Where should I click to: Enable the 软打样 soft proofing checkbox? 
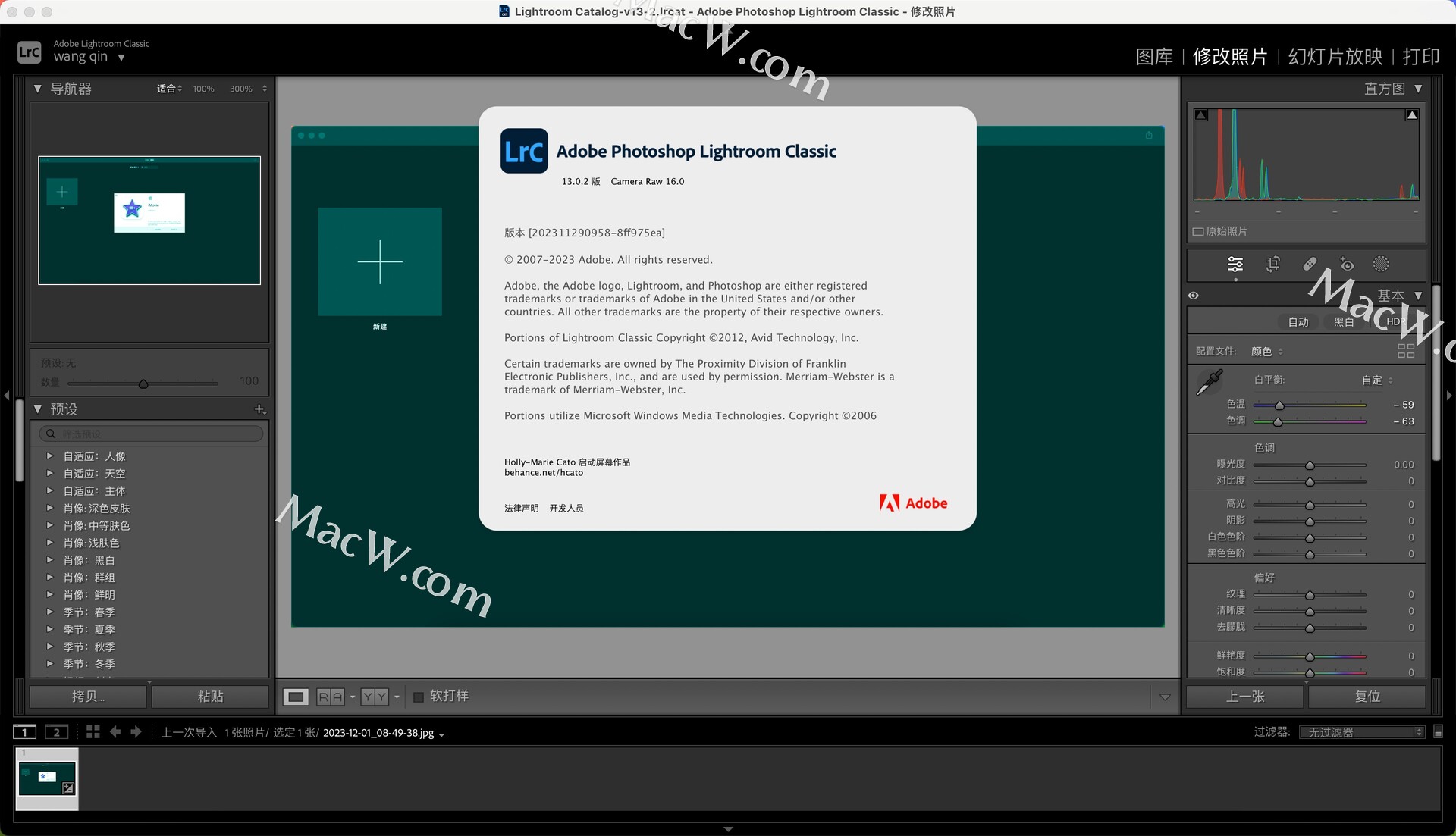pyautogui.click(x=419, y=697)
